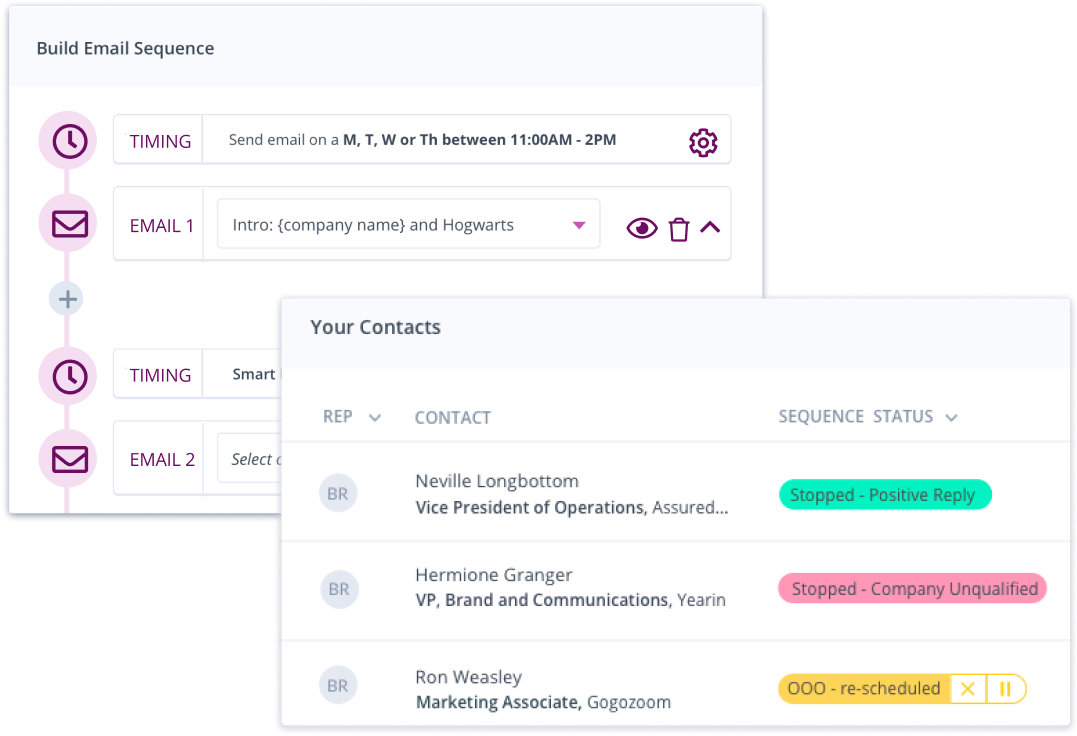Pause Ron Weasley's sequence
The height and width of the screenshot is (736, 1077).
1005,688
